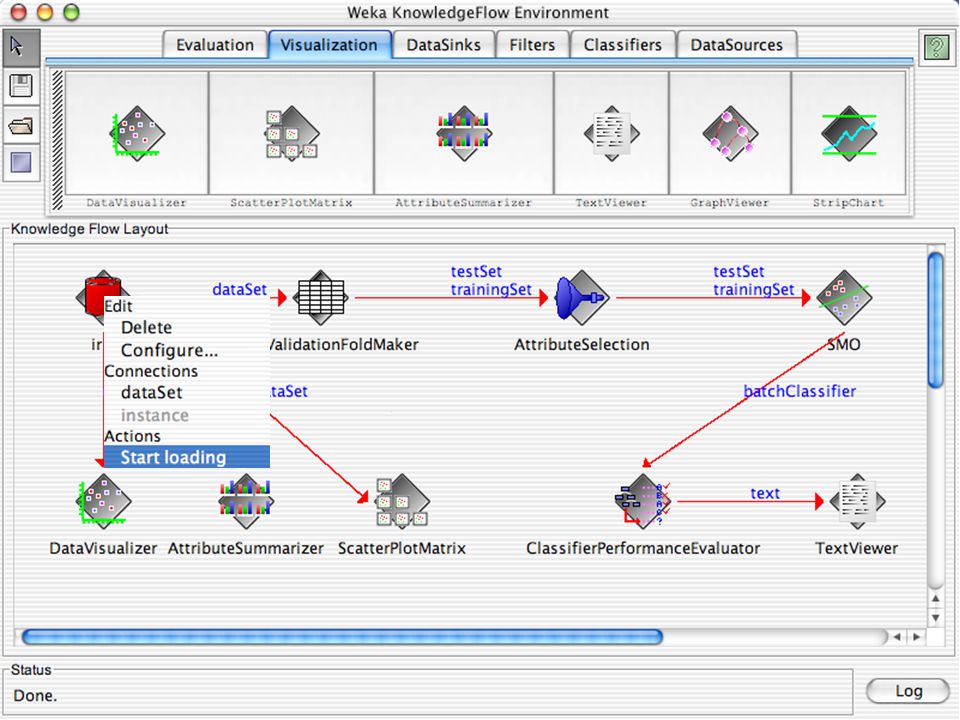Screen dimensions: 960x720
Task: Click the 'Done.' status message
Action: pos(35,696)
